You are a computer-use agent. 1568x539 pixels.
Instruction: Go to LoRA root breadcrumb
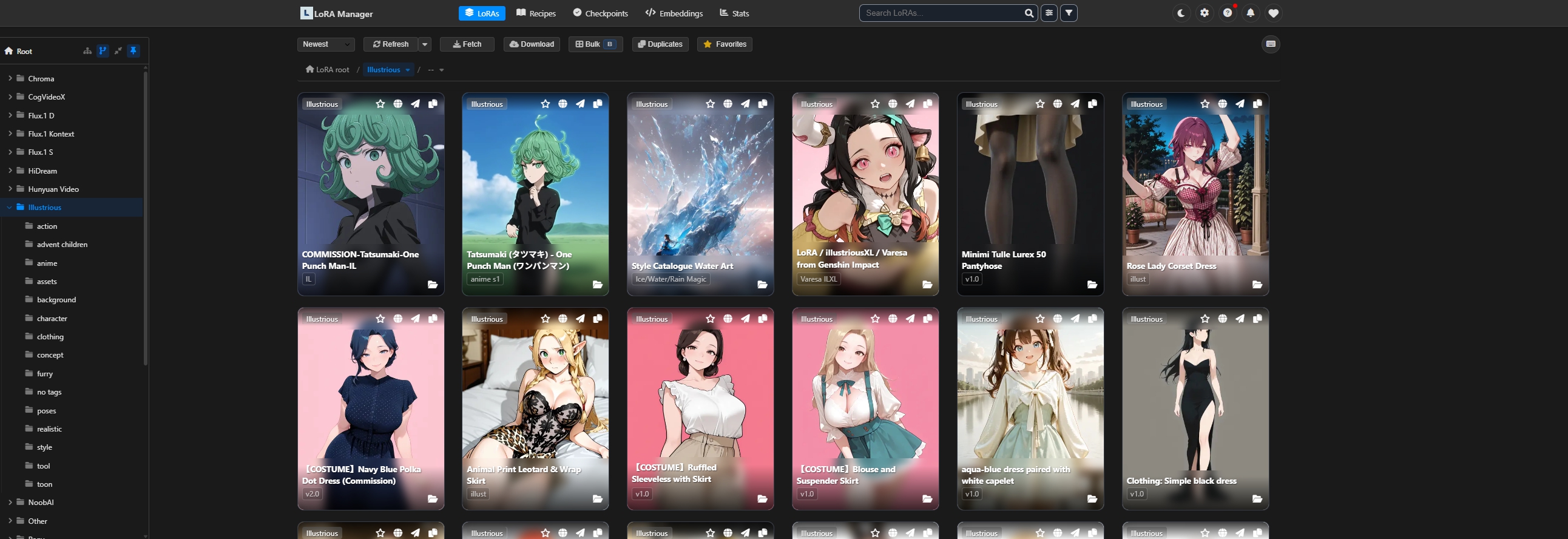tap(328, 69)
